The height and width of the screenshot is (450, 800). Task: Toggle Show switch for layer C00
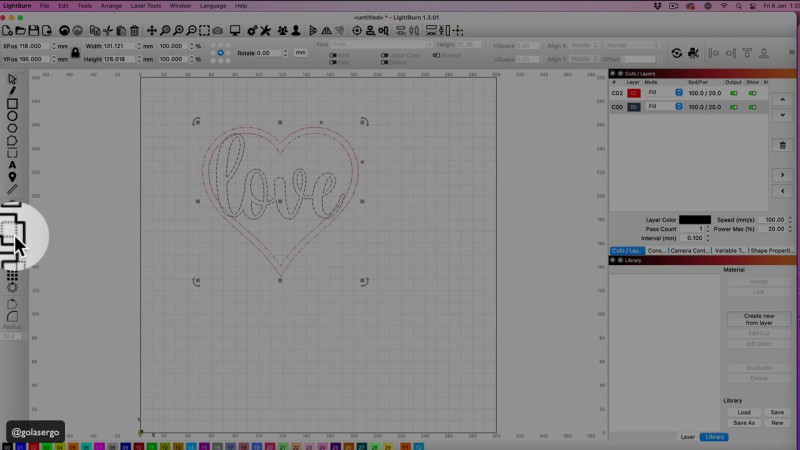point(753,106)
